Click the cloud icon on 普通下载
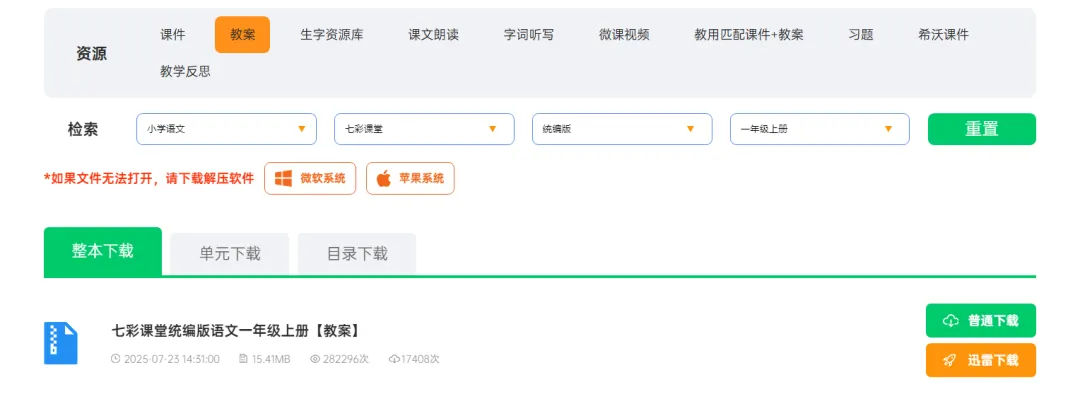 [951, 321]
